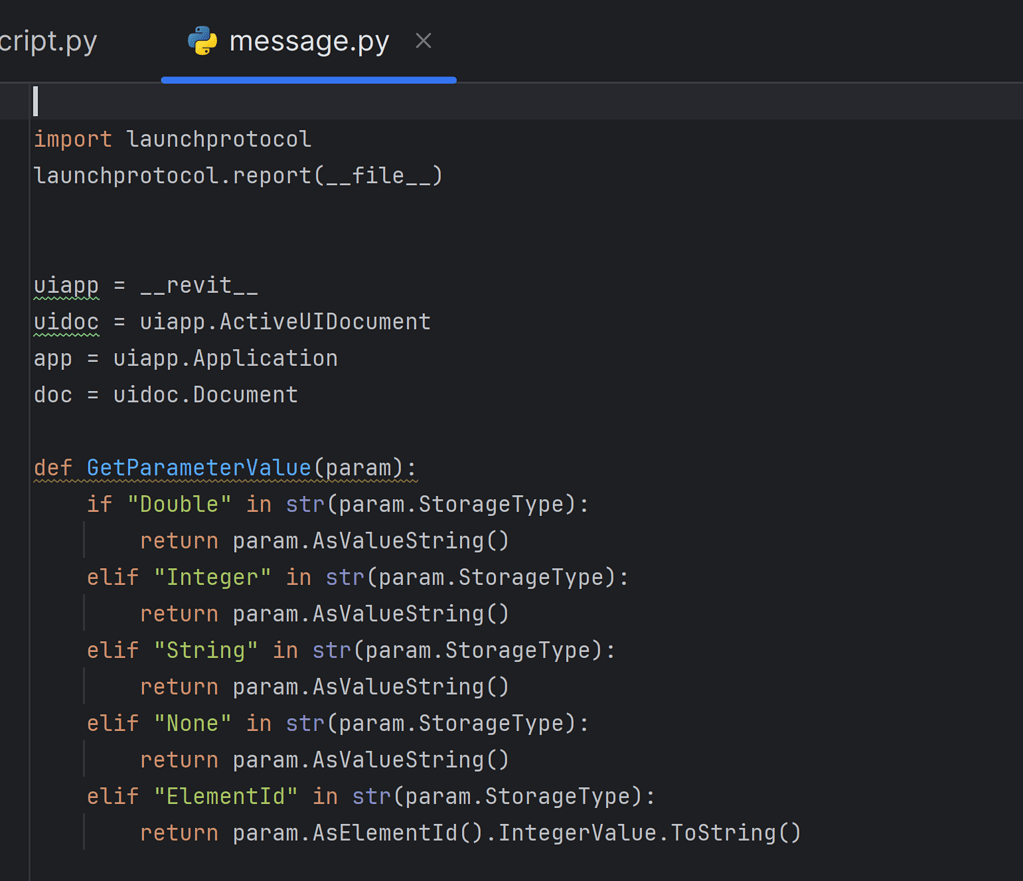Click the GetParameterValue function name
The width and height of the screenshot is (1023, 881).
pyautogui.click(x=198, y=468)
